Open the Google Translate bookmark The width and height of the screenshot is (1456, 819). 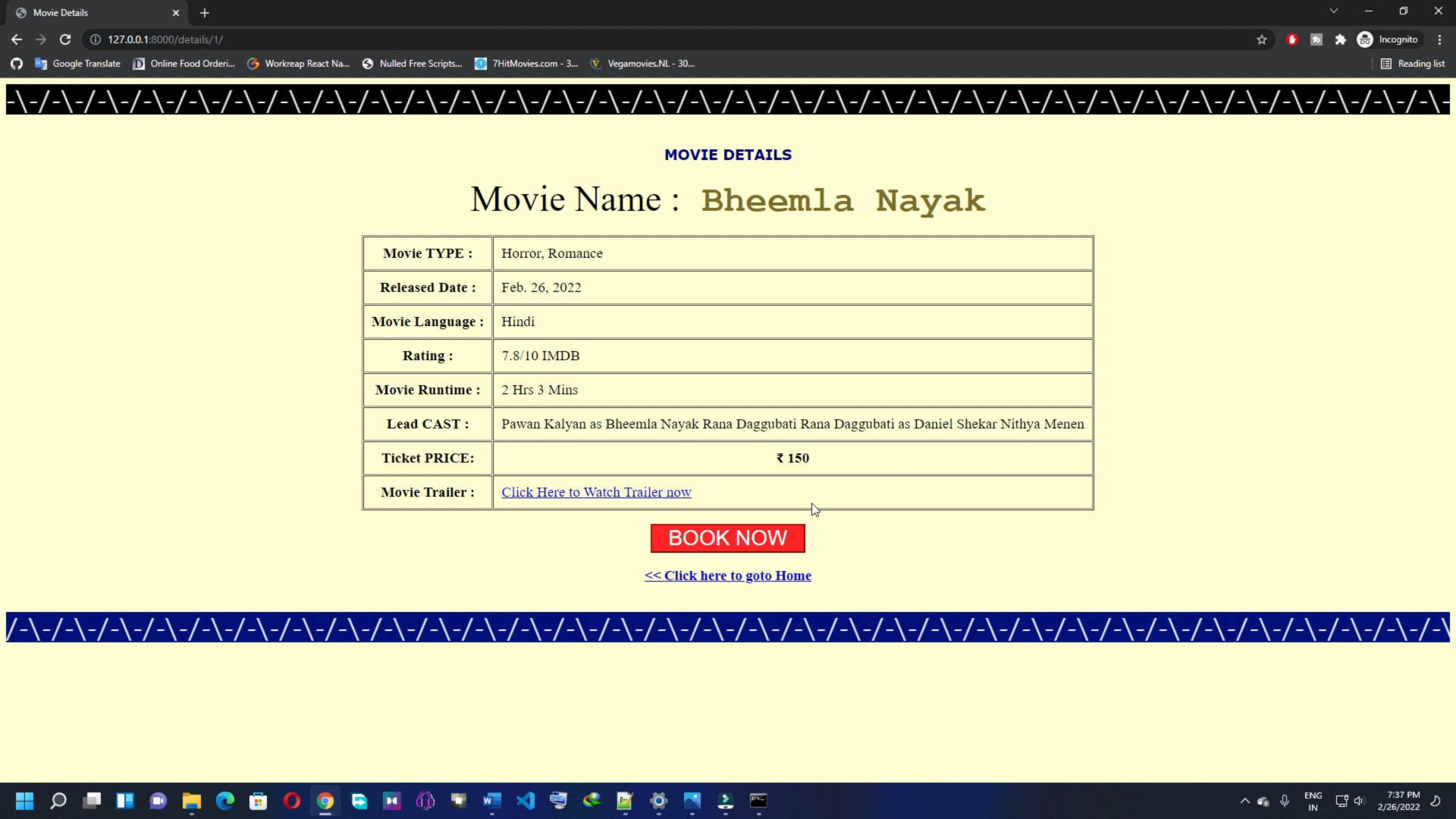point(77,64)
